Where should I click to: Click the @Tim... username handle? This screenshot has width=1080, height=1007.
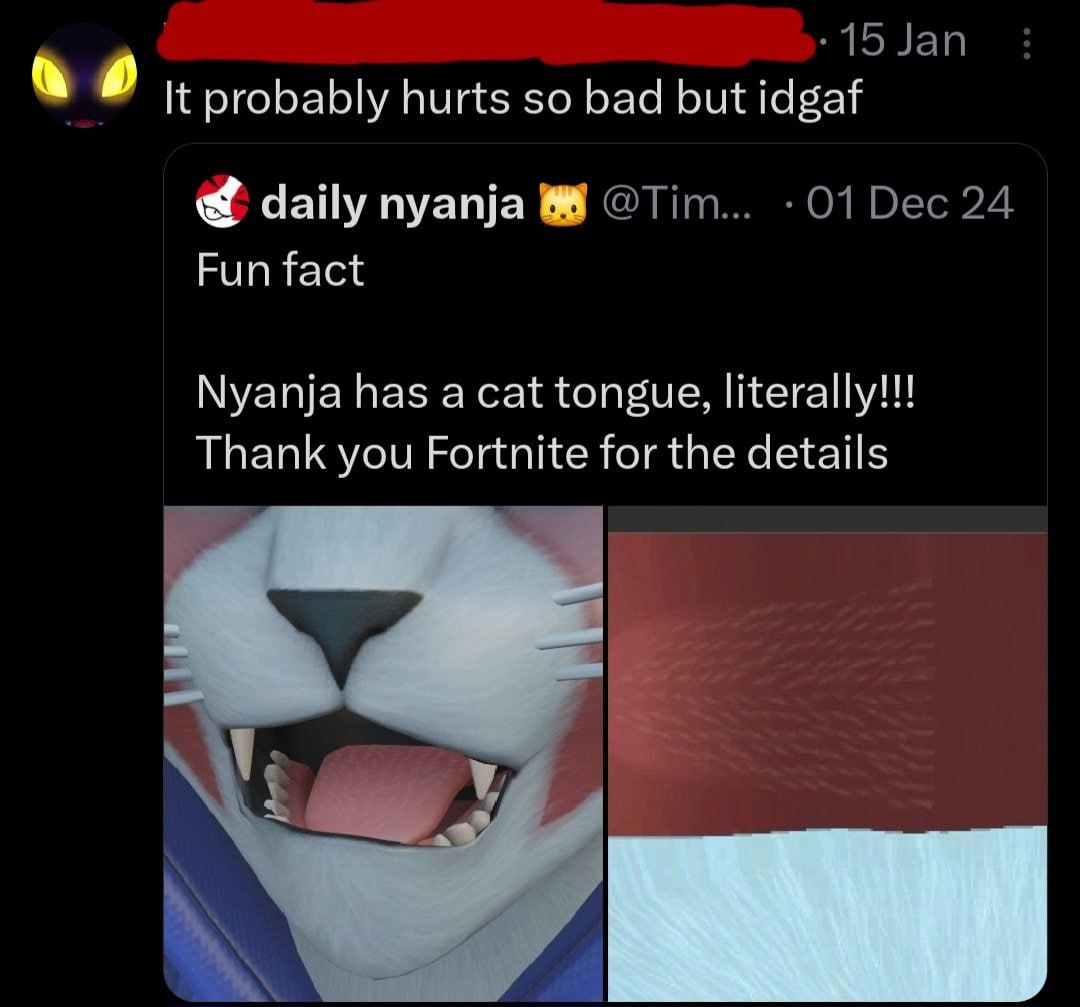pos(678,203)
